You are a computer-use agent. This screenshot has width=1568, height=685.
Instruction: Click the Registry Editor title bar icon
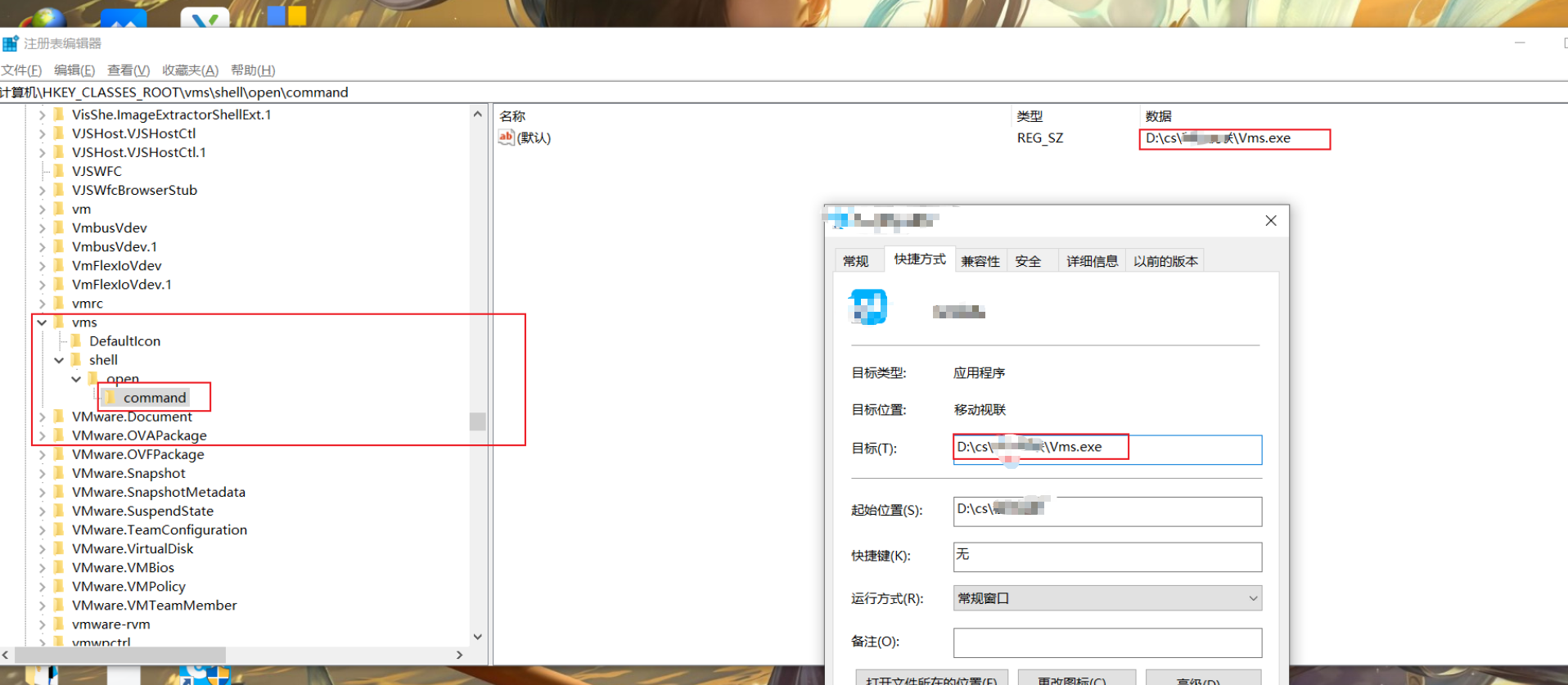pos(10,43)
